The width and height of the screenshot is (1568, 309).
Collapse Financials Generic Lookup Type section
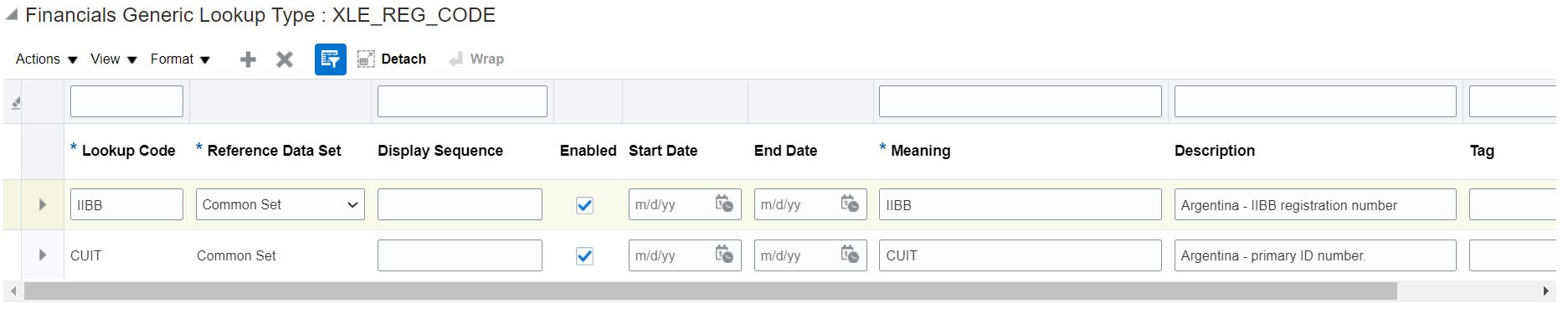point(11,15)
